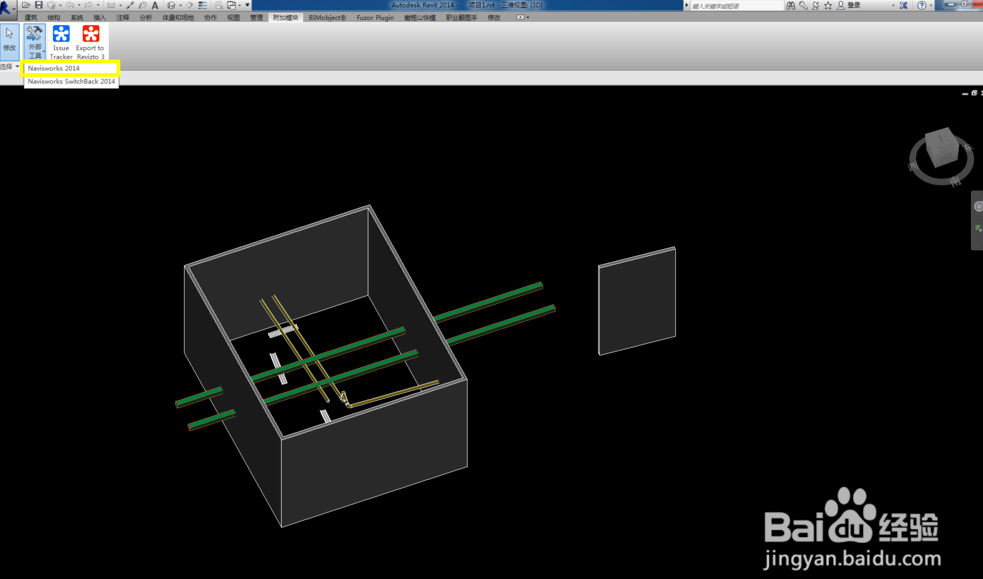Open the Subscription Center key icon

pos(803,6)
